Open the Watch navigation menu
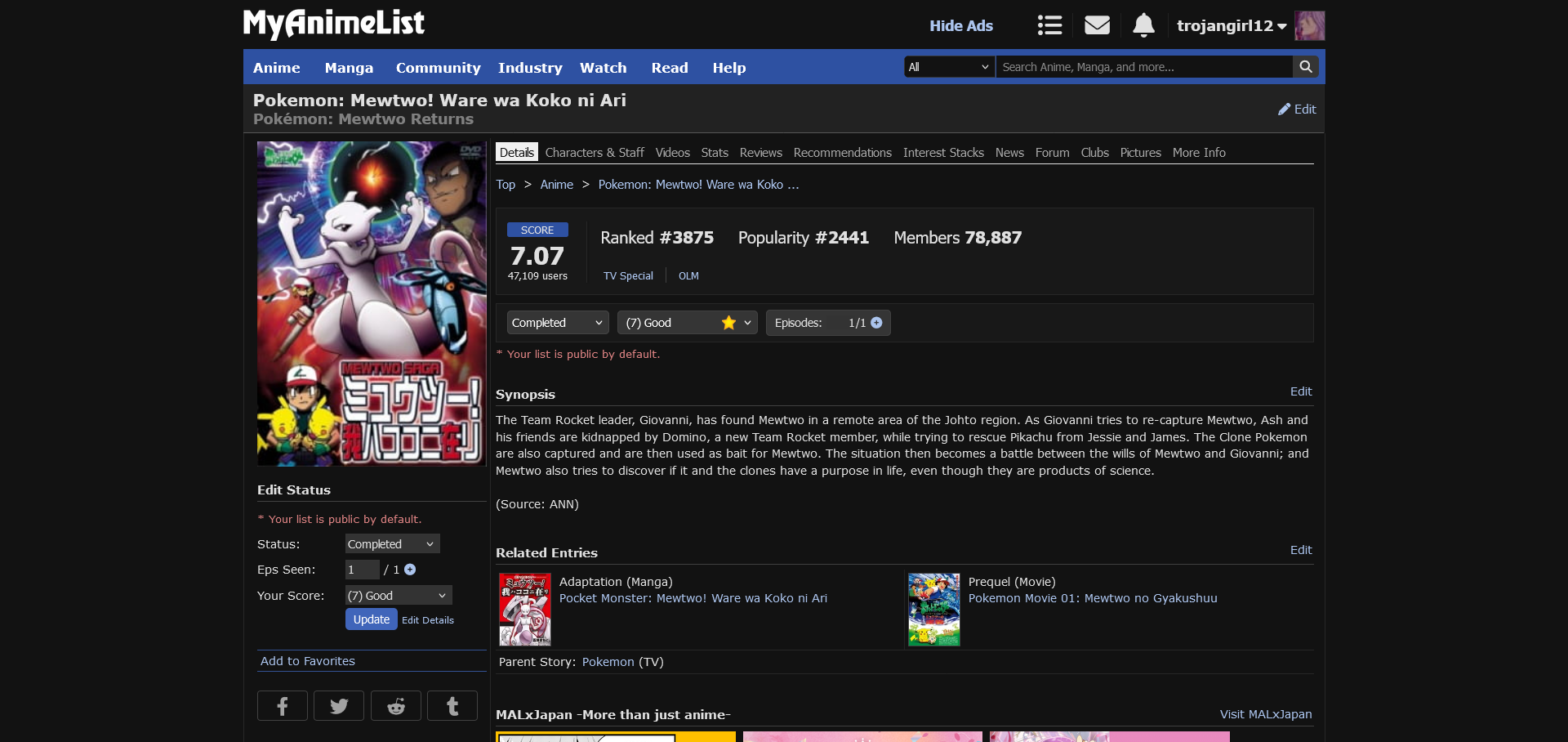 click(604, 68)
